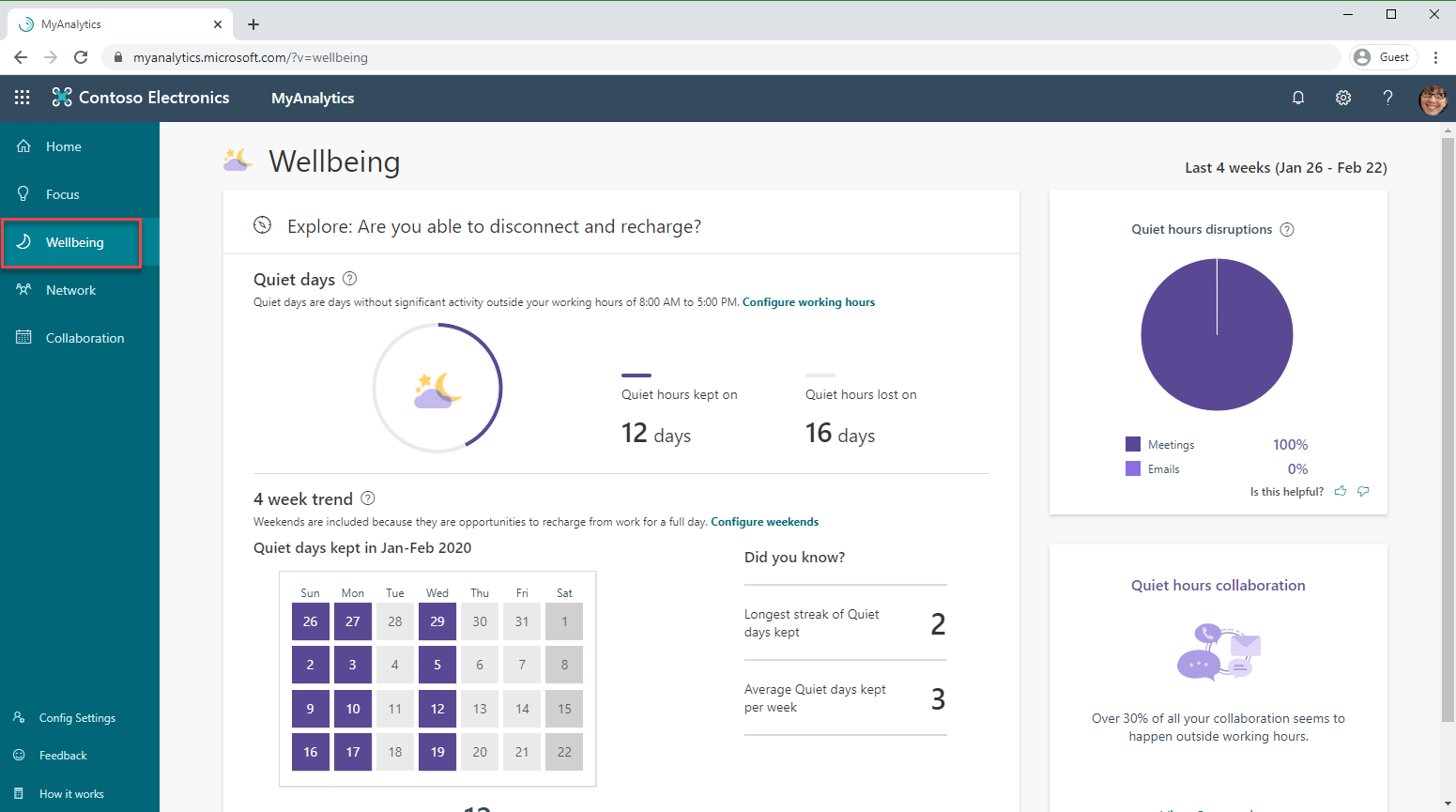This screenshot has width=1456, height=812.
Task: Open the help question mark in header
Action: 1387,98
